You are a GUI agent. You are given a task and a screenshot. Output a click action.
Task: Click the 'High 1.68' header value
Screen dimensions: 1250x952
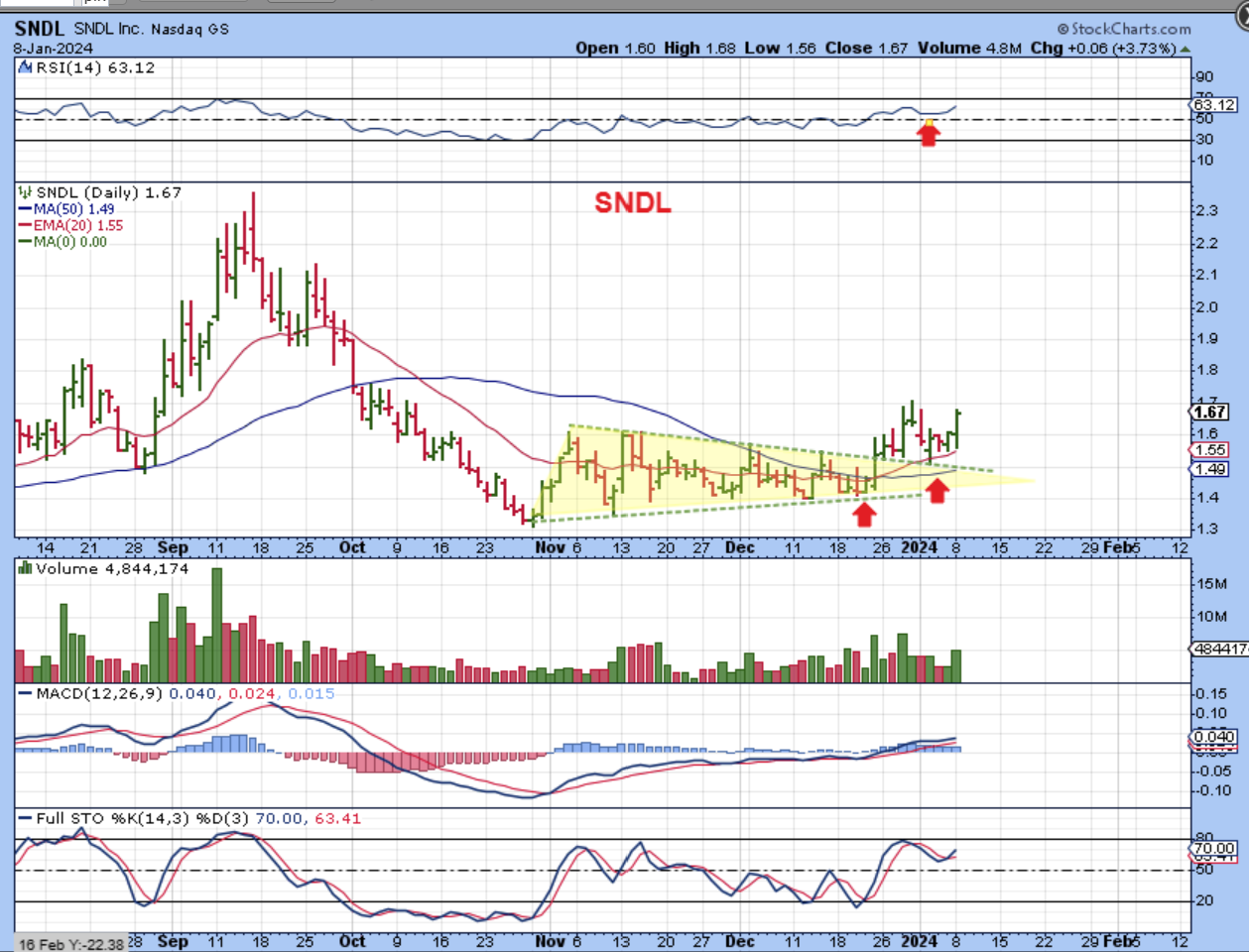(699, 48)
